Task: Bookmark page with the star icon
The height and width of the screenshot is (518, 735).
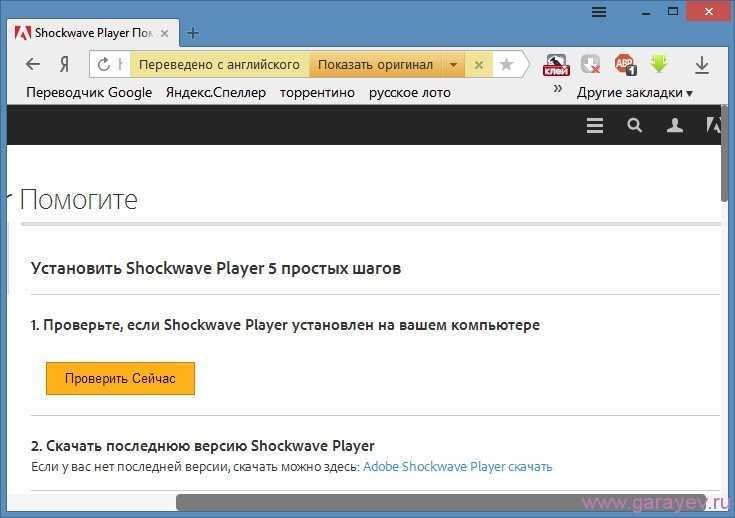Action: pos(506,64)
